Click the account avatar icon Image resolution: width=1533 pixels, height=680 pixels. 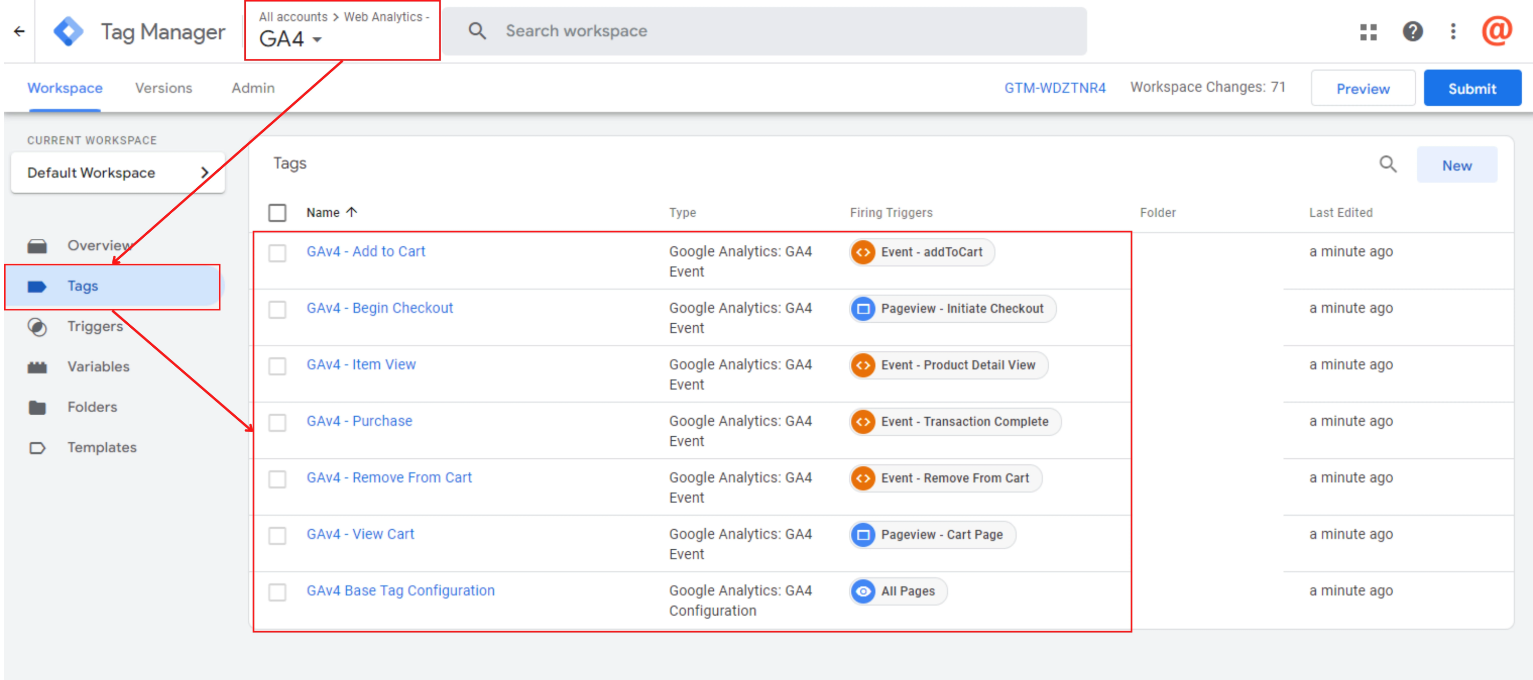pos(1496,32)
